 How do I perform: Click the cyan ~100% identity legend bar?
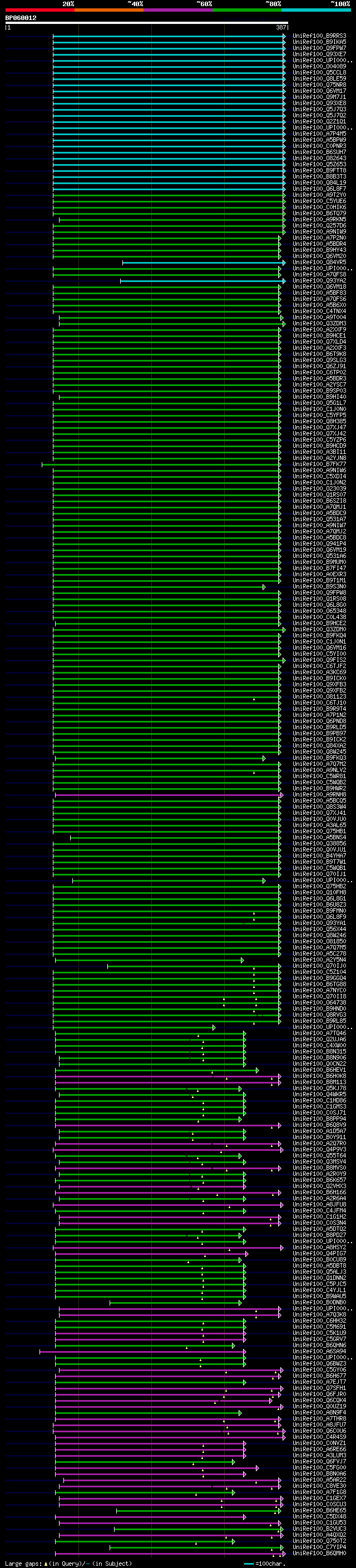pyautogui.click(x=316, y=10)
